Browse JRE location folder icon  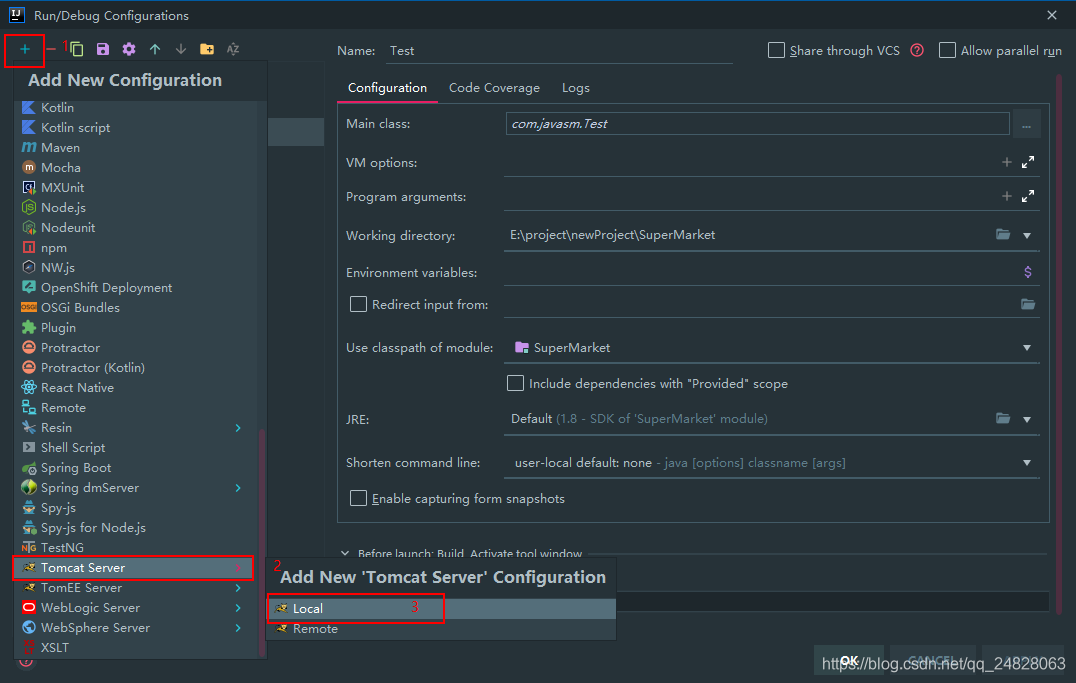[x=1003, y=419]
